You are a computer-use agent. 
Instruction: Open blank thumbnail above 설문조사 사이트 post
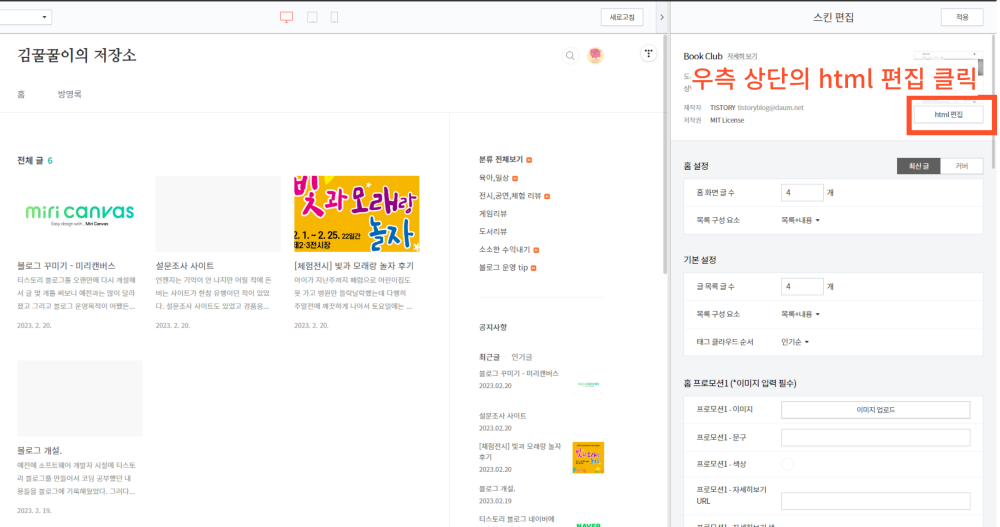pos(218,214)
